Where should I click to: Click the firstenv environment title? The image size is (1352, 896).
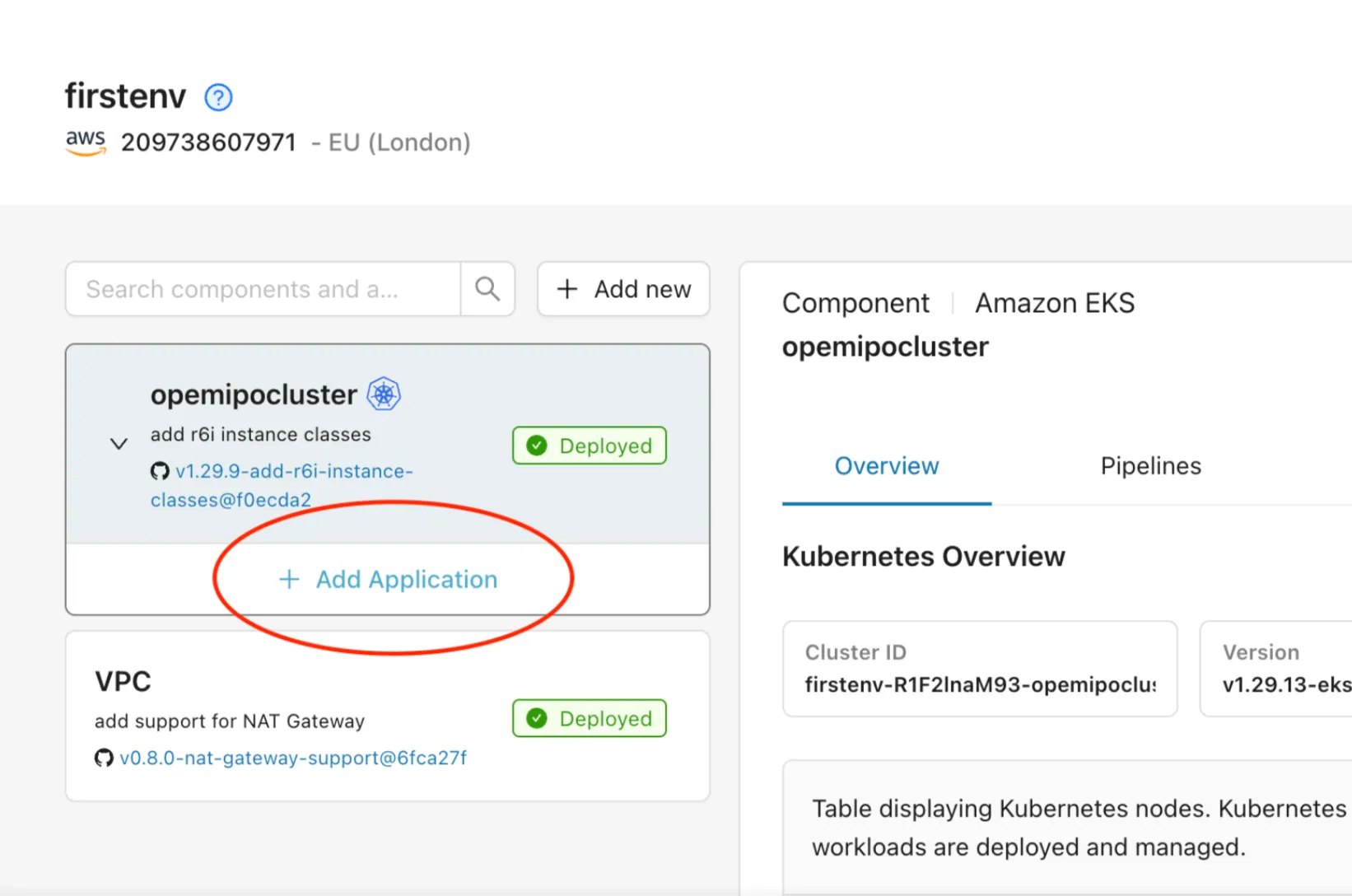(126, 96)
